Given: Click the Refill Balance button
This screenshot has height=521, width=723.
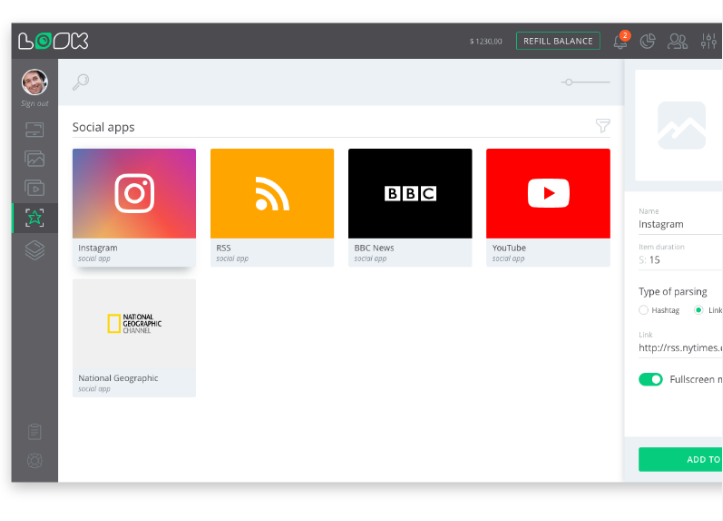Looking at the screenshot, I should (x=558, y=41).
